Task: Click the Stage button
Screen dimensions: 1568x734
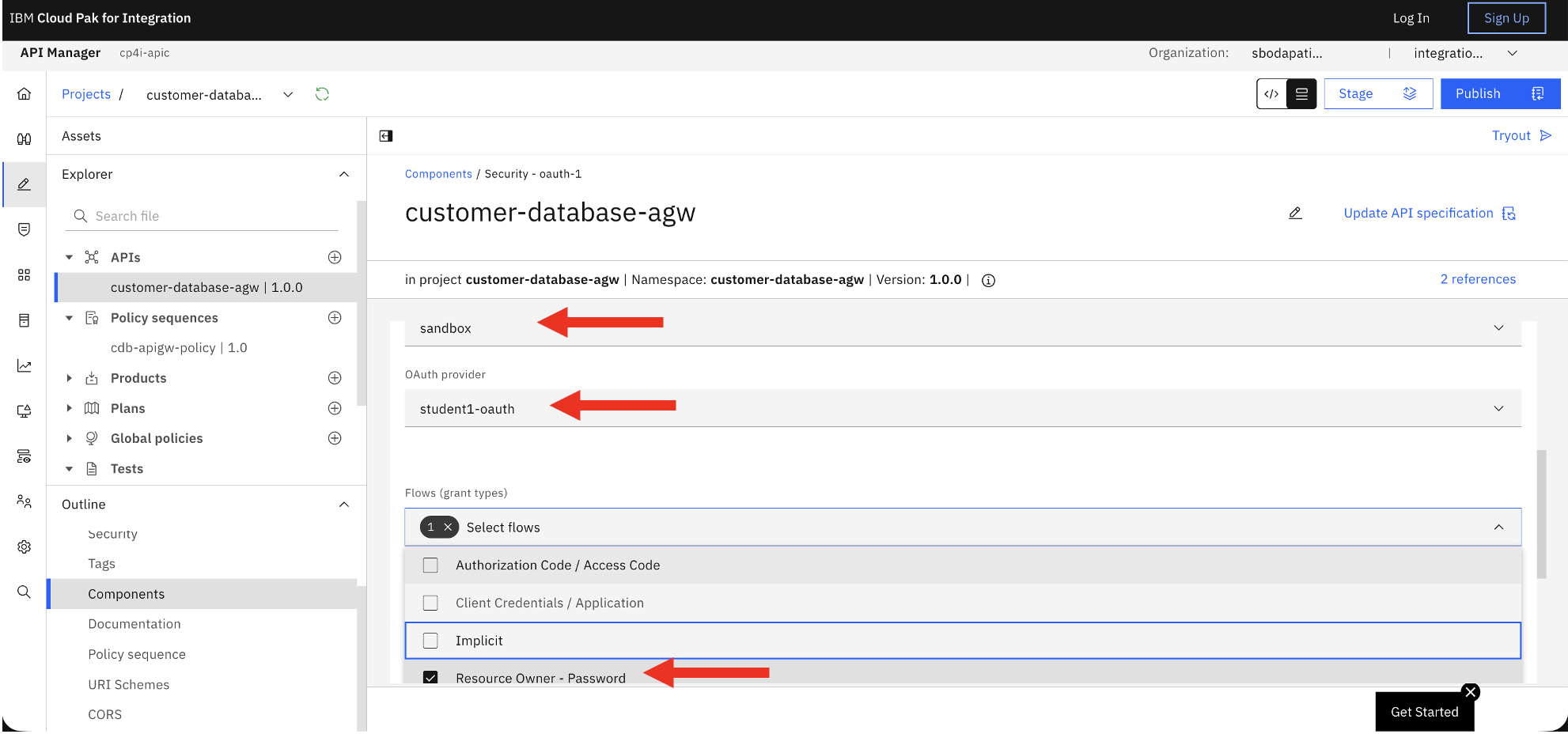Action: click(x=1378, y=94)
